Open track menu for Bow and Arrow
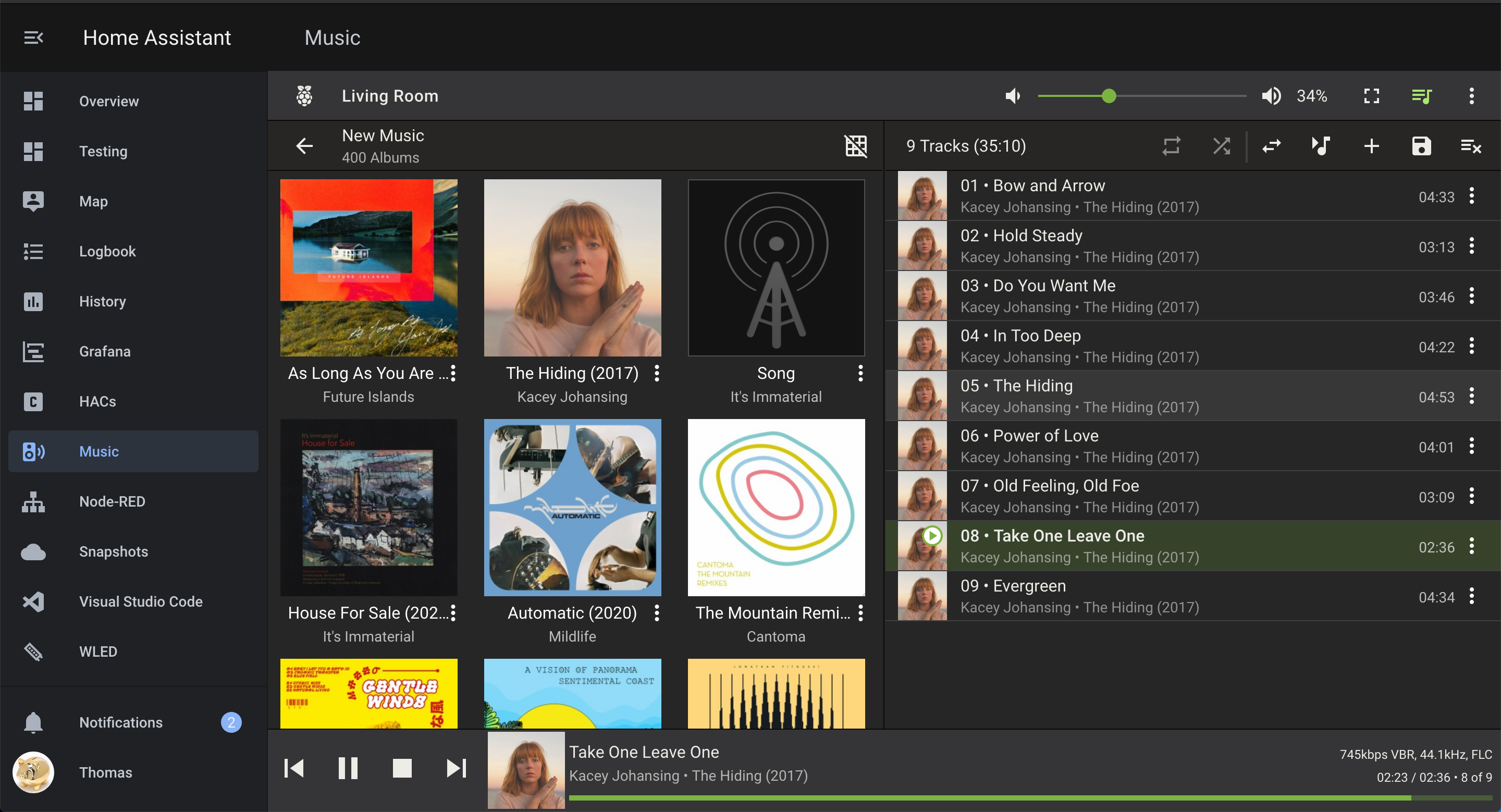This screenshot has width=1501, height=812. 1472,196
